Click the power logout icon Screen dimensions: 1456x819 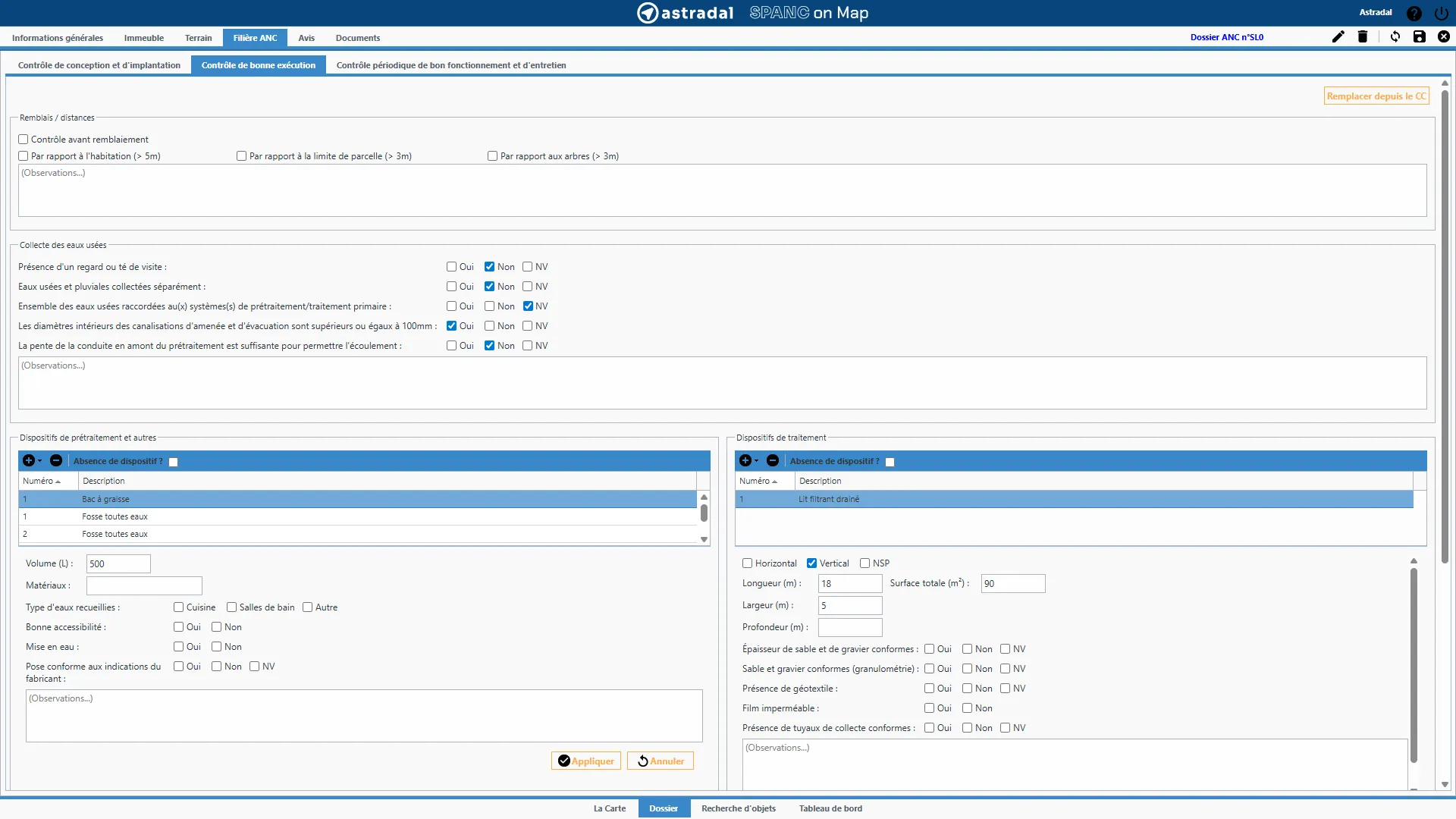coord(1441,13)
